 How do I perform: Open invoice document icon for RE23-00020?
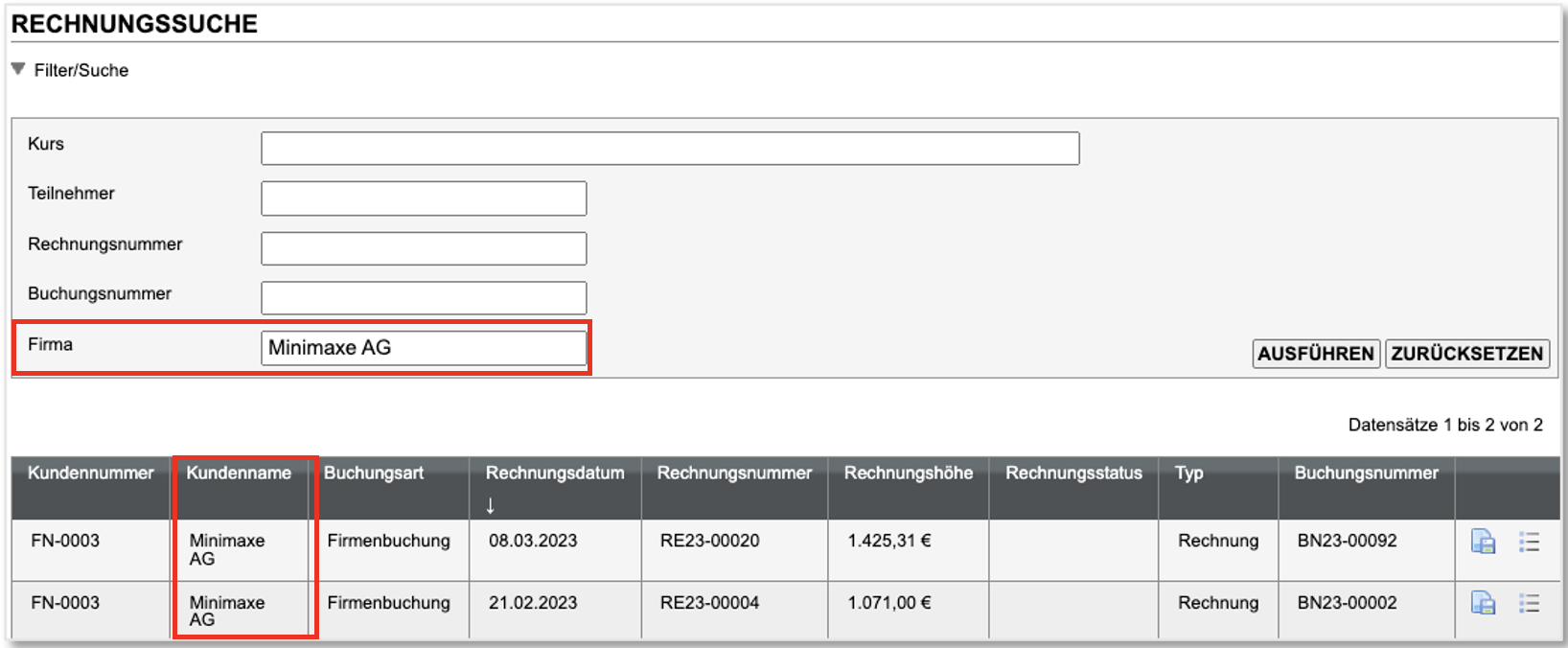1483,542
